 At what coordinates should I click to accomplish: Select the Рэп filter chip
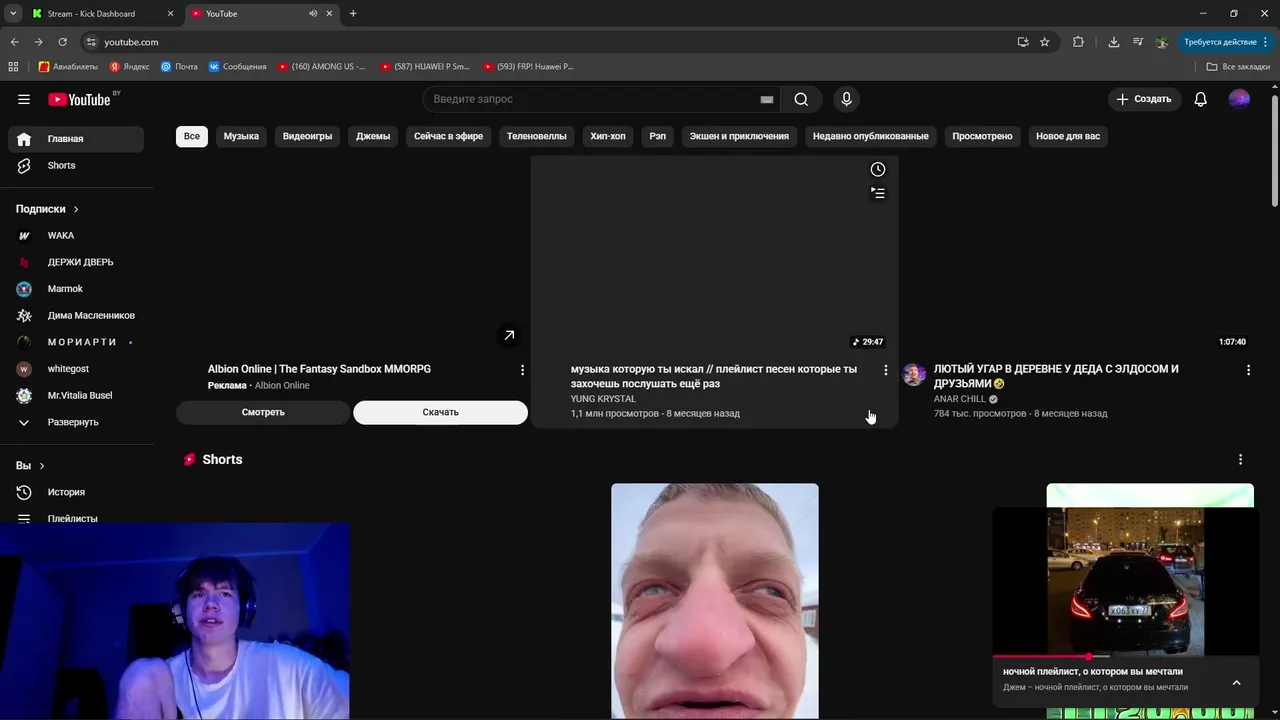tap(657, 136)
